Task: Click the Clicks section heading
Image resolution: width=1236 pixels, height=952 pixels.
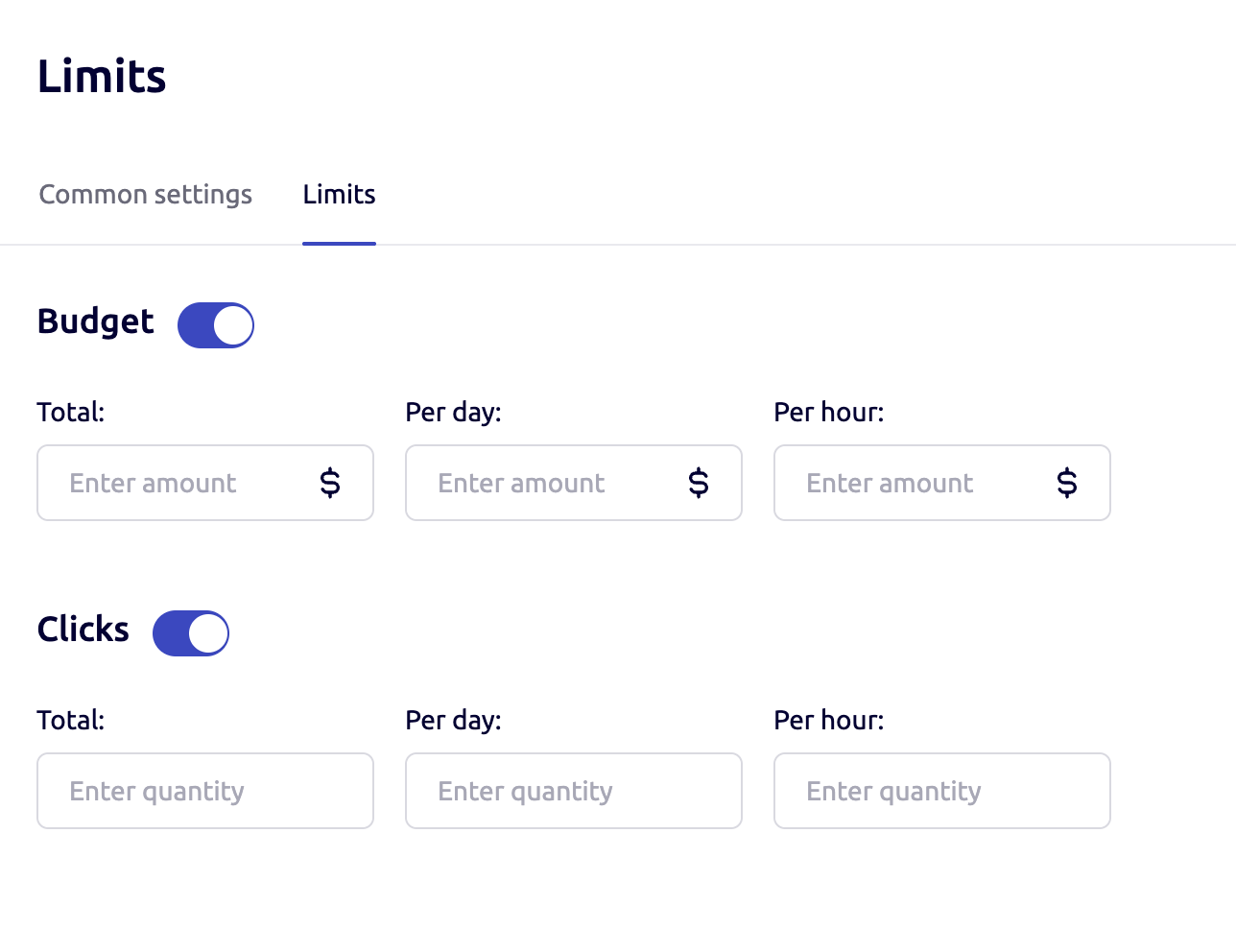Action: pos(83,630)
